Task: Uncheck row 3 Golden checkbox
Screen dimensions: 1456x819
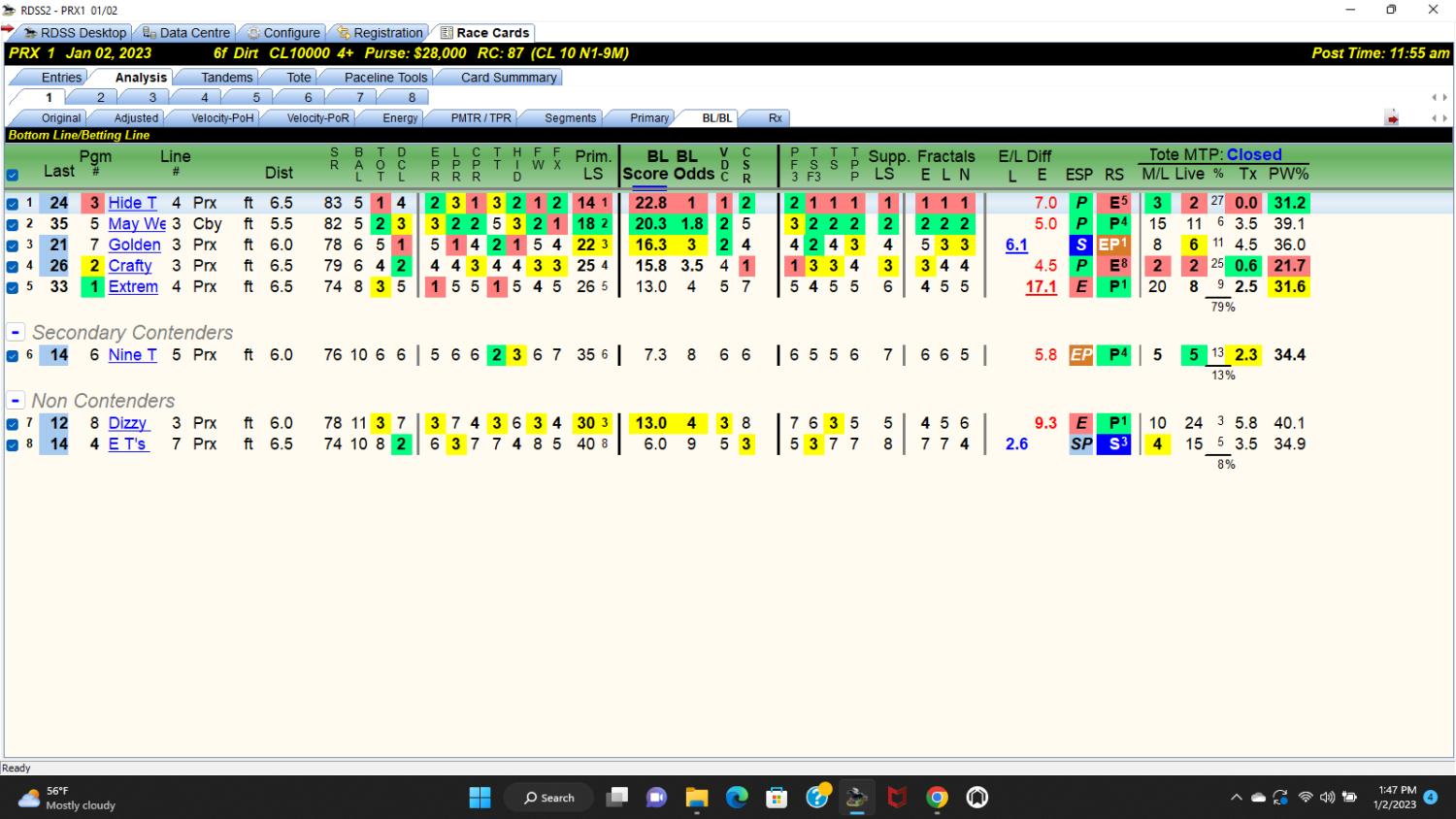Action: [13, 246]
